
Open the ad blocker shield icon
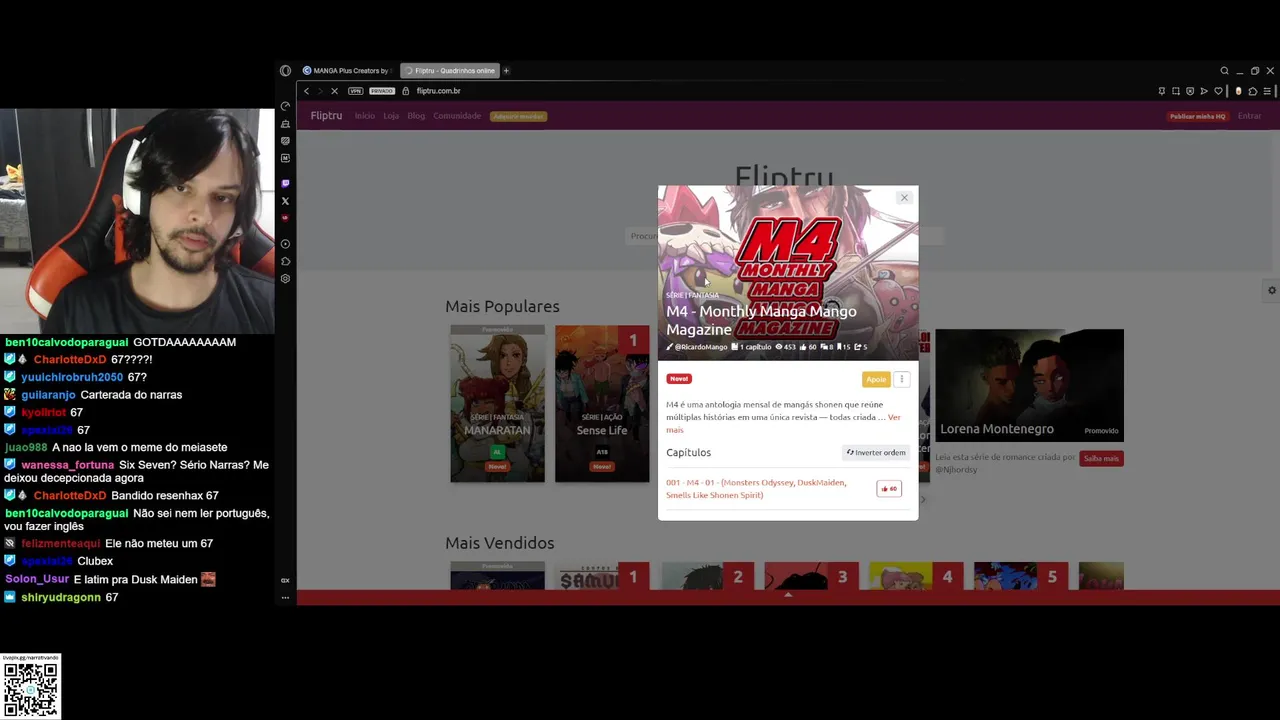click(1190, 91)
